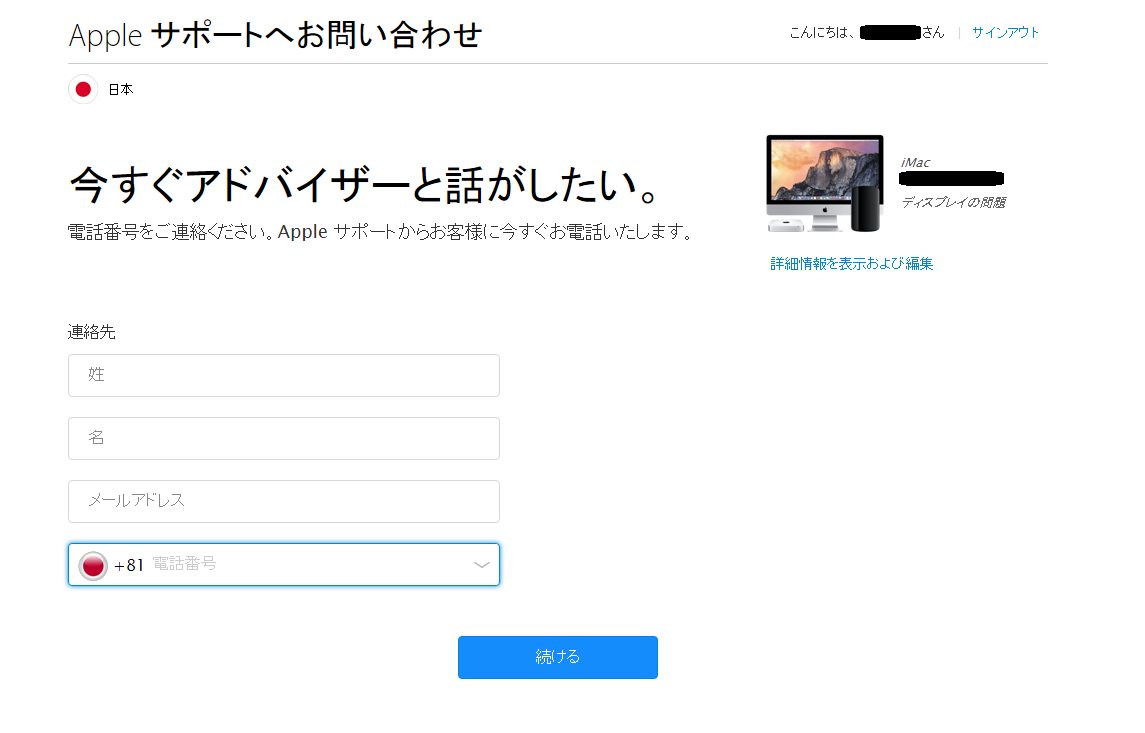Click the +81 country code text
1145x733 pixels.
point(129,565)
